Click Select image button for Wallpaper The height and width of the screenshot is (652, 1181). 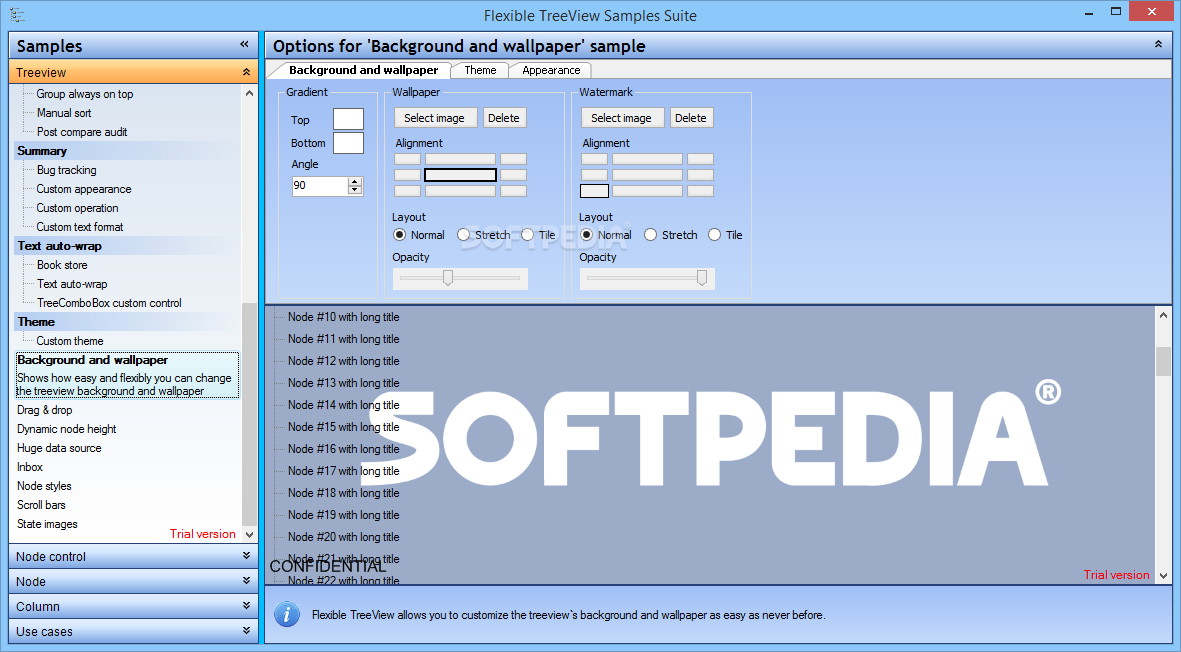435,118
